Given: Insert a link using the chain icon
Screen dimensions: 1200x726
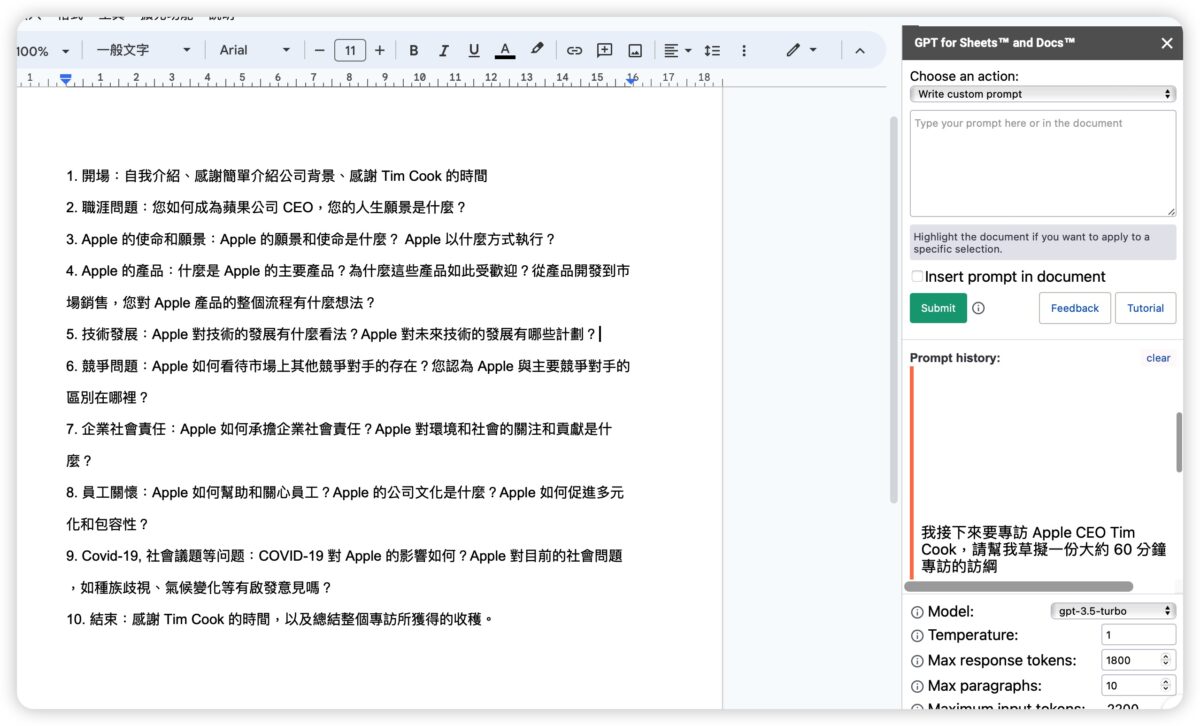Looking at the screenshot, I should (x=574, y=50).
